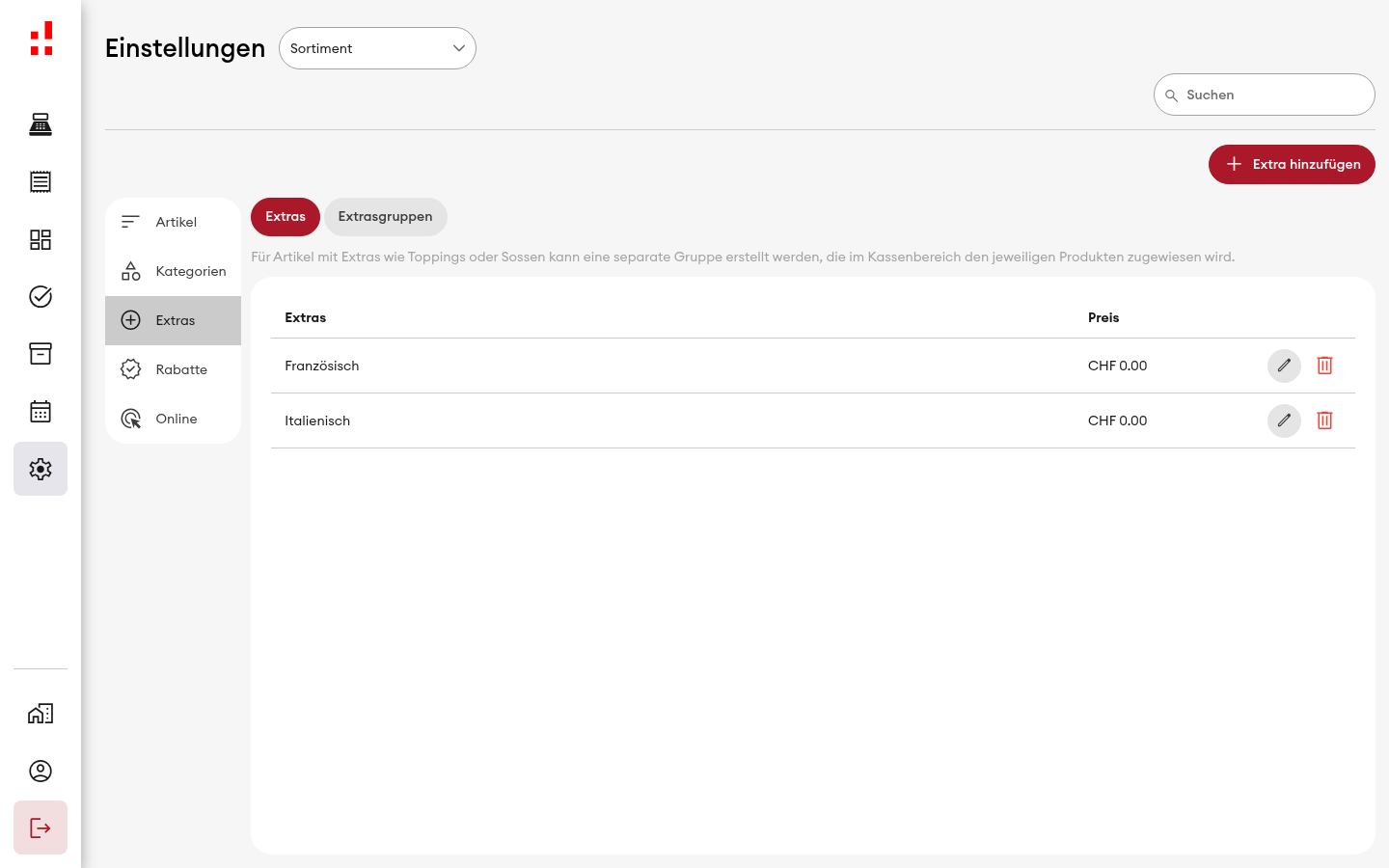Click the Extras column header
This screenshot has width=1389, height=868.
point(306,317)
